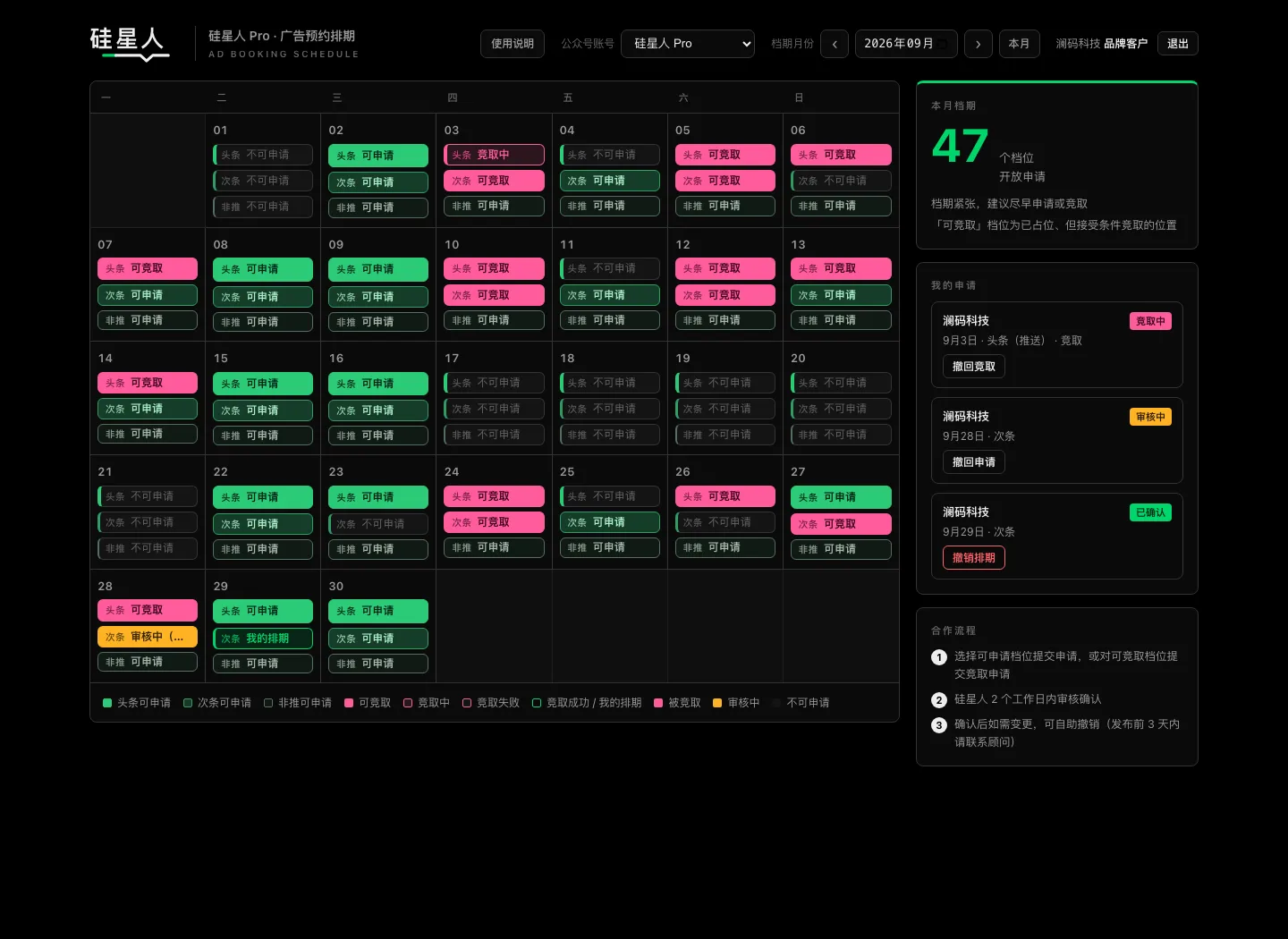Select the 02 头条 可申请 slot

(x=378, y=156)
